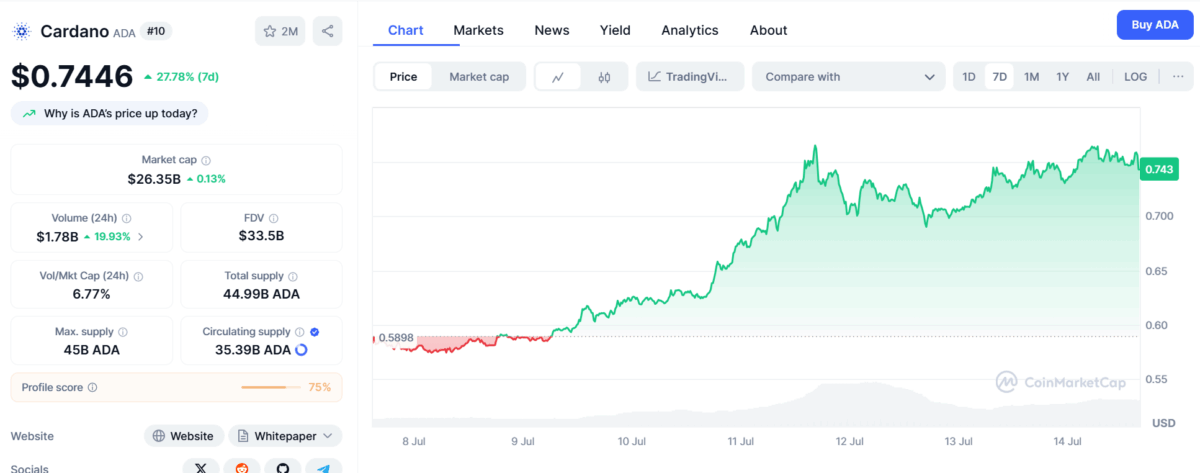1200x473 pixels.
Task: Select the line chart view icon
Action: pyautogui.click(x=558, y=77)
